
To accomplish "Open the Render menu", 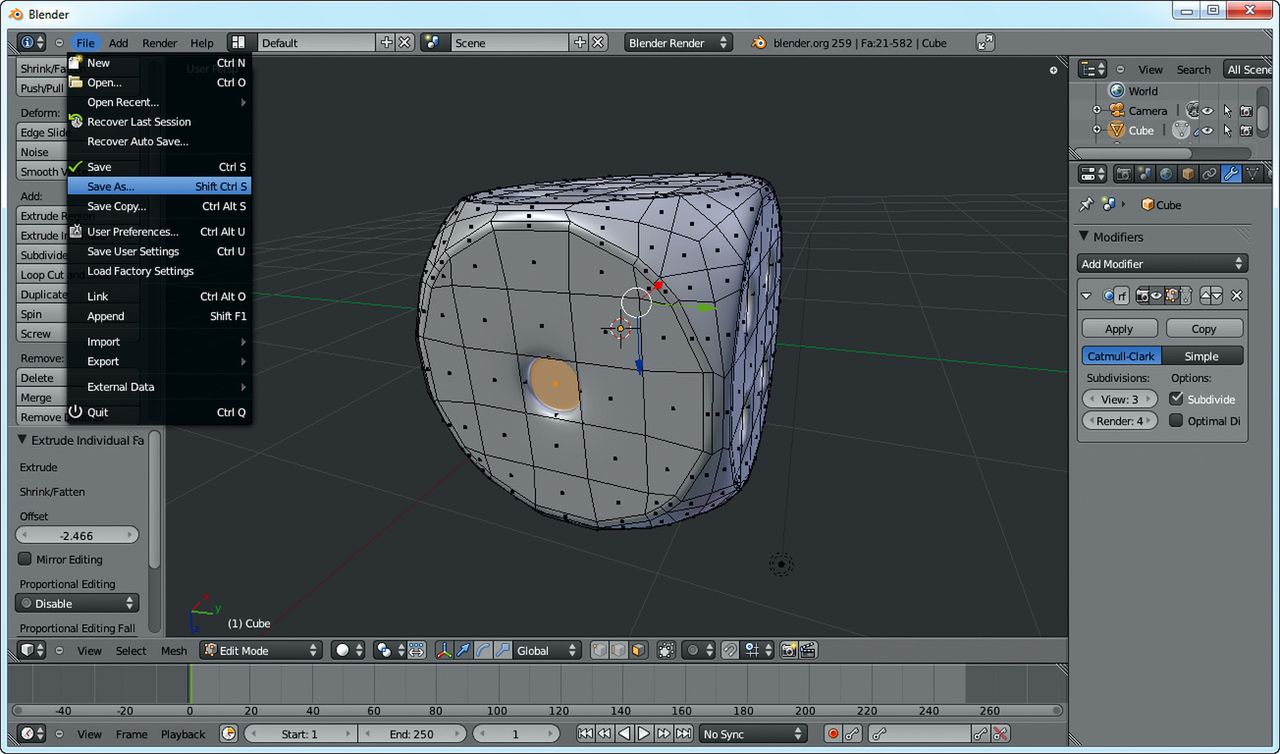I will (x=159, y=43).
